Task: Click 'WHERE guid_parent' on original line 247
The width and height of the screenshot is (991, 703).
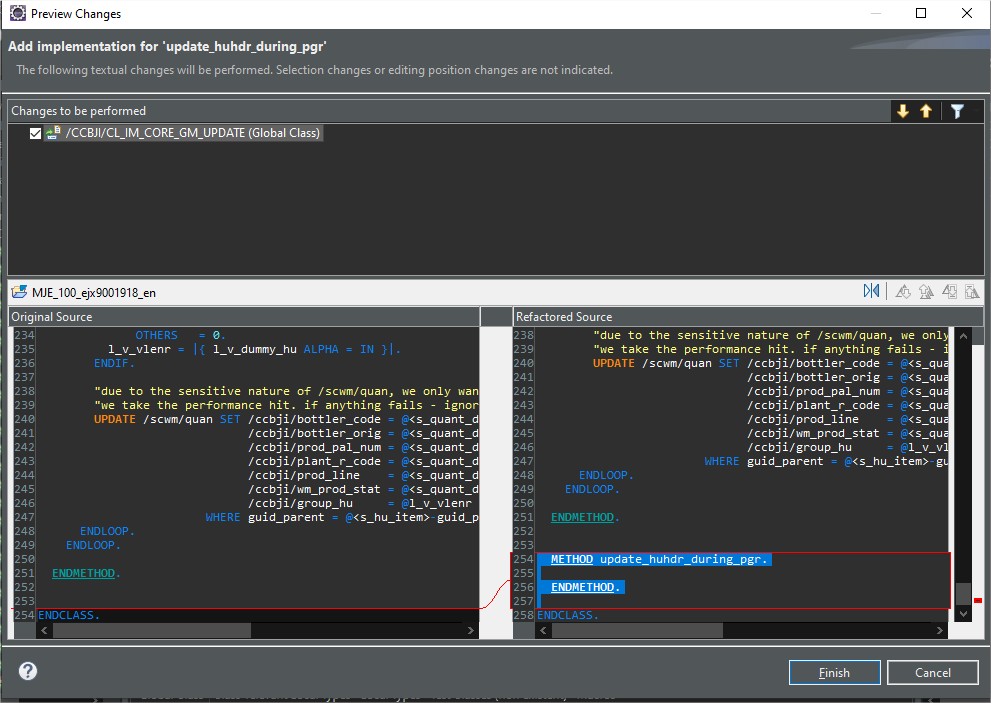Action: pos(265,517)
